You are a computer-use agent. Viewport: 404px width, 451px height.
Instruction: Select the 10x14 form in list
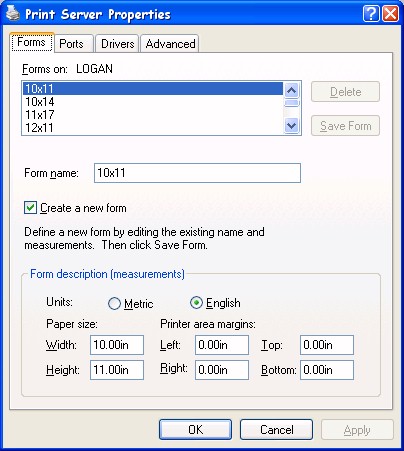pos(153,102)
